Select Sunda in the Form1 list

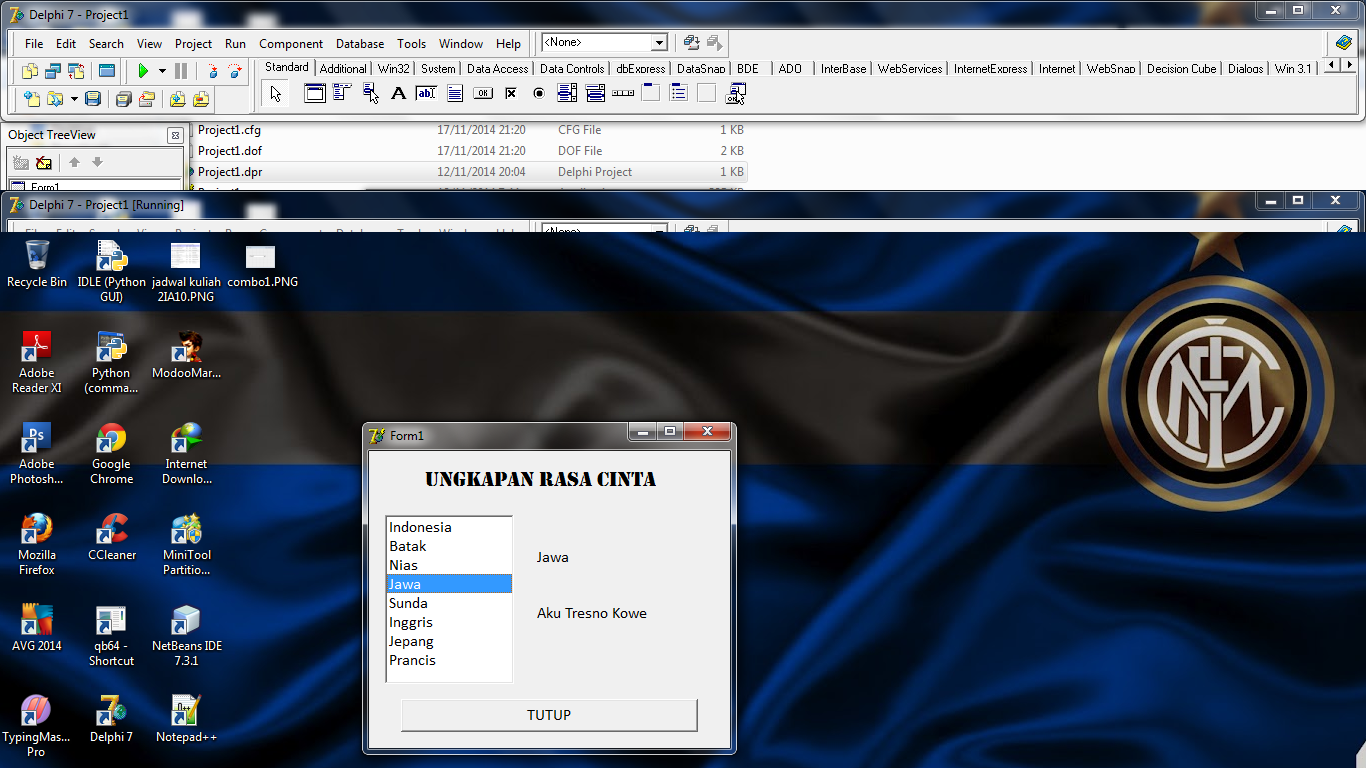[x=449, y=603]
